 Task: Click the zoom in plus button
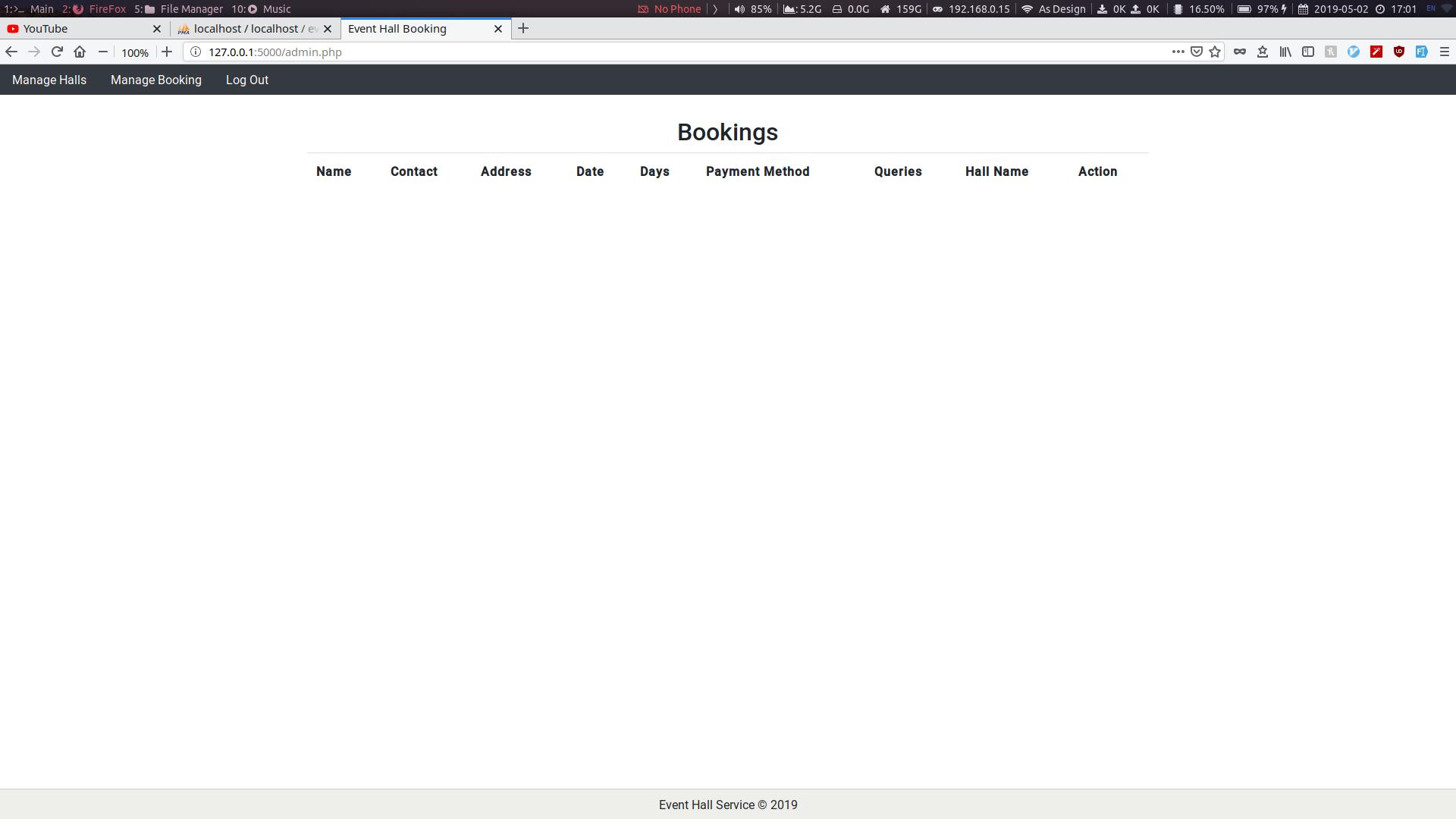(x=167, y=52)
